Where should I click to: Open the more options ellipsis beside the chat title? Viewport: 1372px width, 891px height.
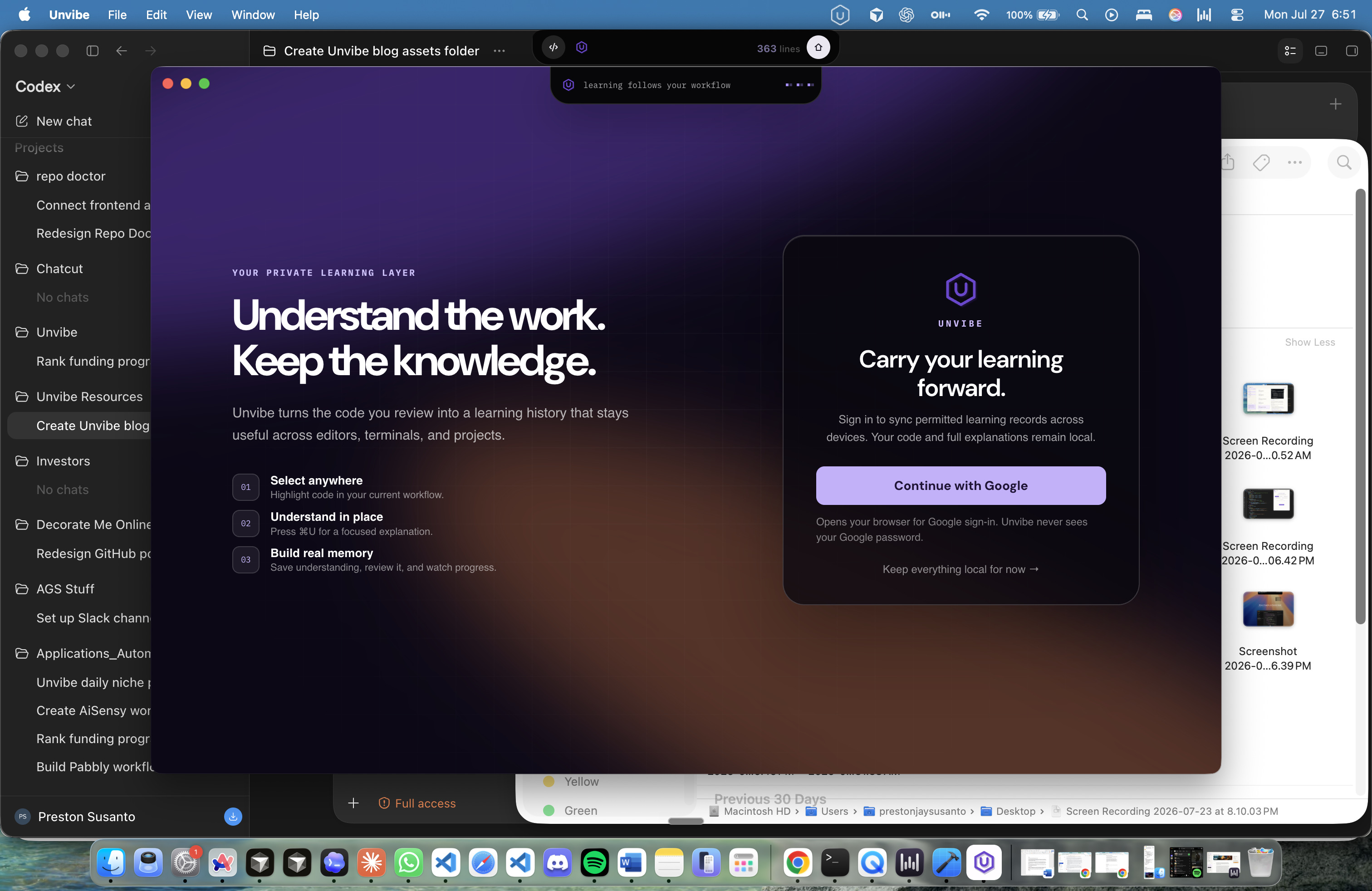pyautogui.click(x=499, y=51)
